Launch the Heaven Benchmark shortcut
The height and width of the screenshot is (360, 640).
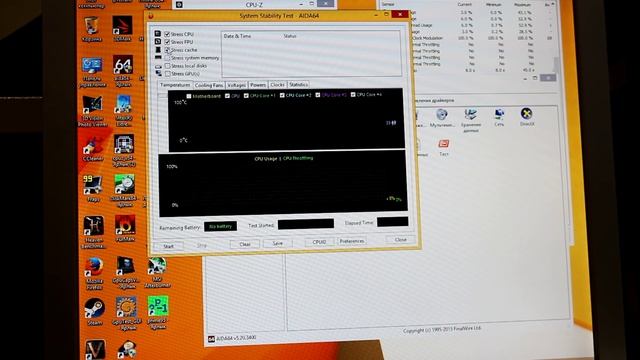point(93,231)
